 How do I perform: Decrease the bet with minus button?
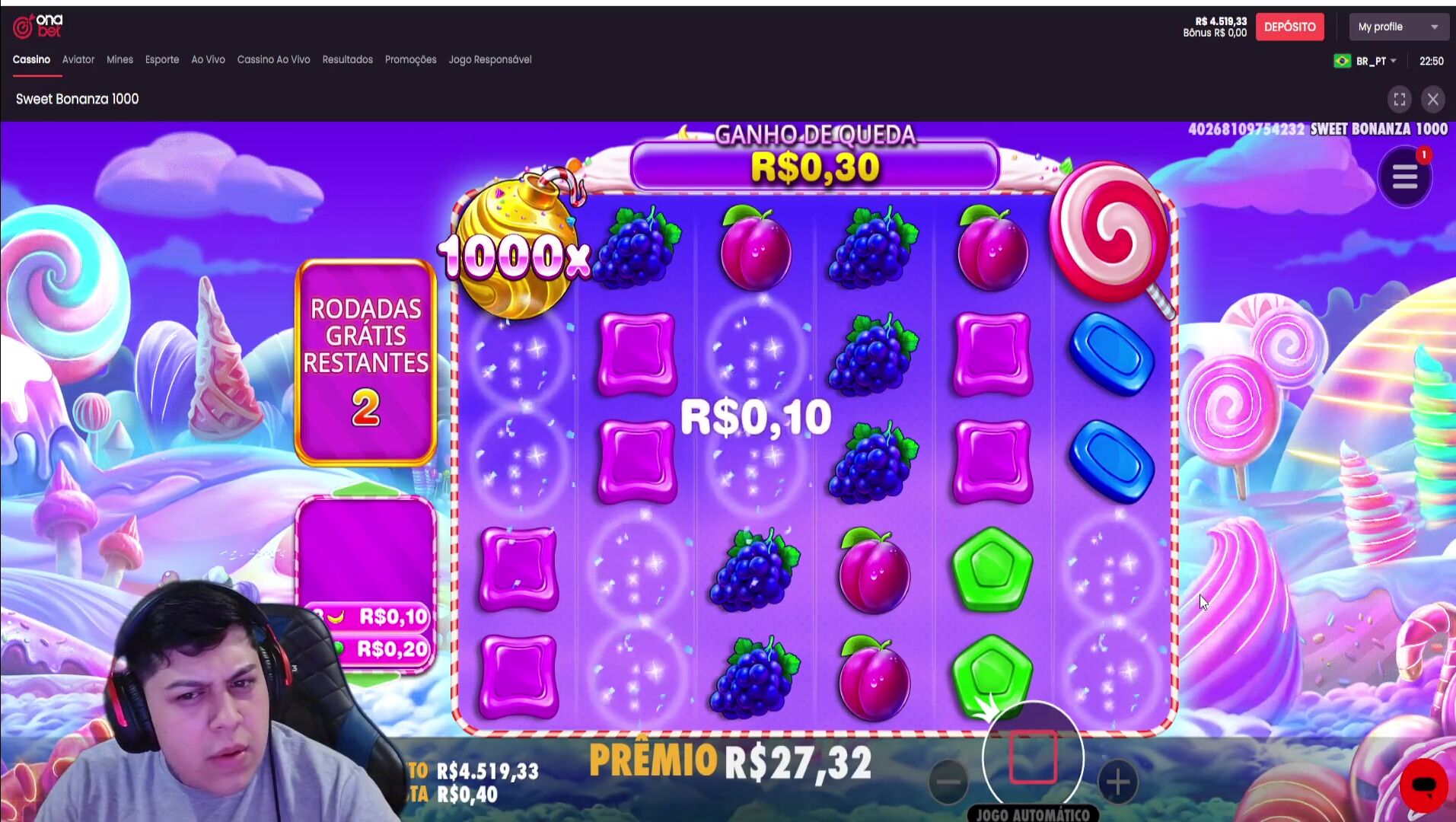pyautogui.click(x=948, y=782)
